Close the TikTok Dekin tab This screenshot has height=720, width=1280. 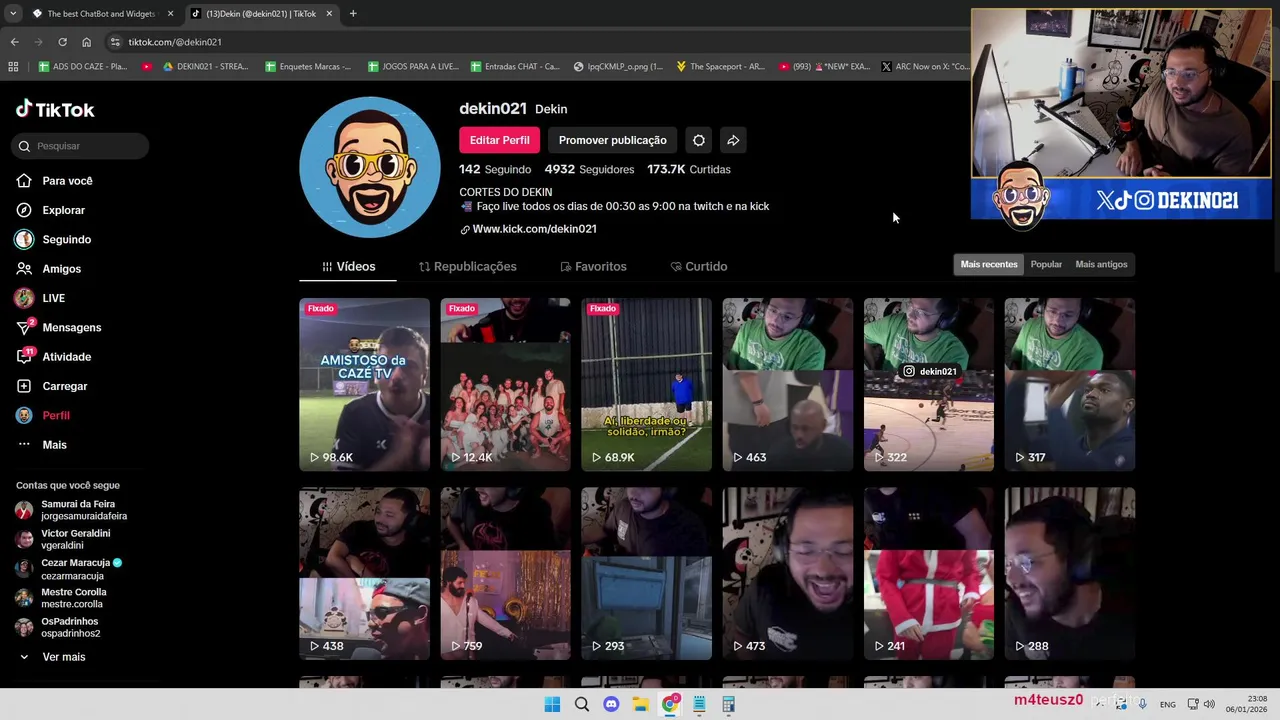[x=329, y=14]
